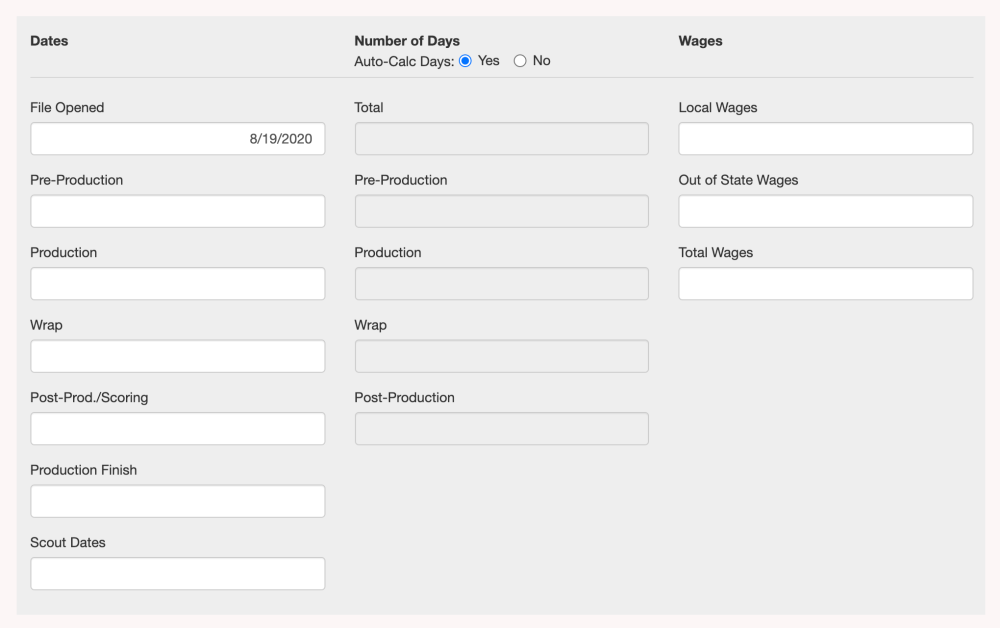Click the File Opened date field
Viewport: 1000px width, 628px height.
pyautogui.click(x=177, y=139)
